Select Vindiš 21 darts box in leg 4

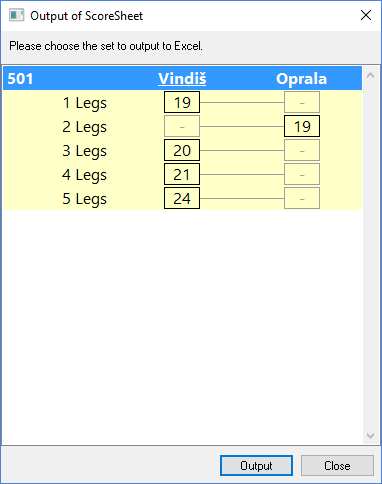click(x=182, y=174)
